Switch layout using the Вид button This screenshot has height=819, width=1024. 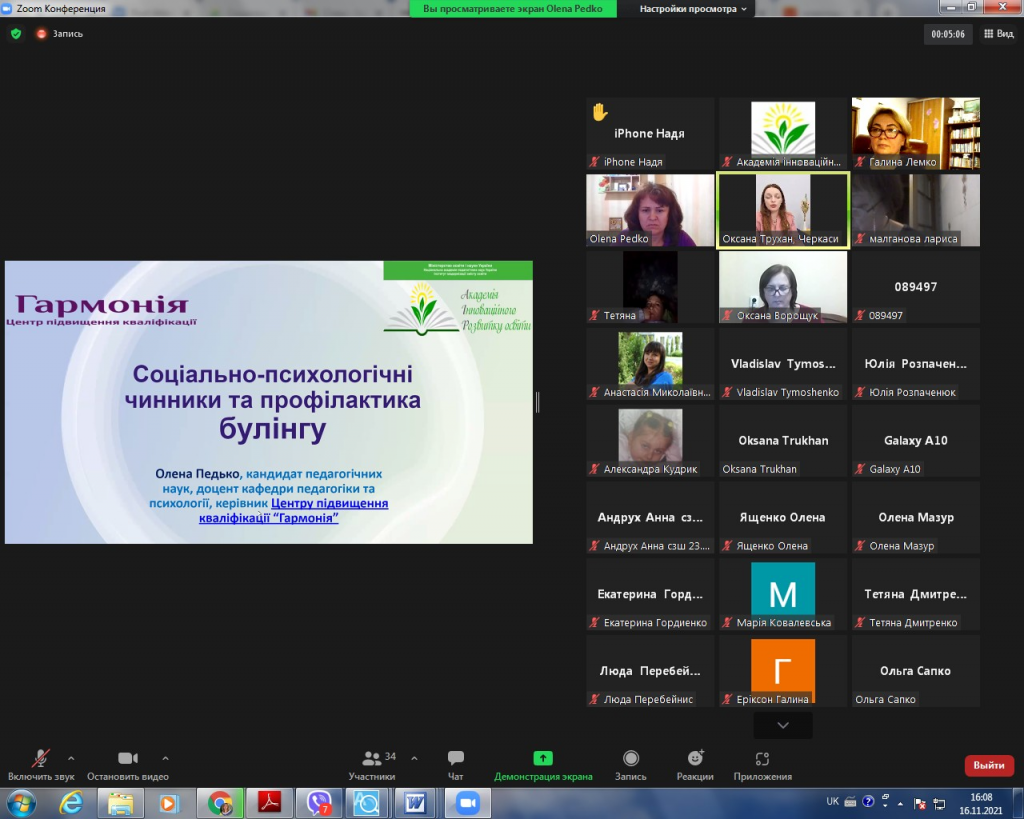(x=998, y=34)
